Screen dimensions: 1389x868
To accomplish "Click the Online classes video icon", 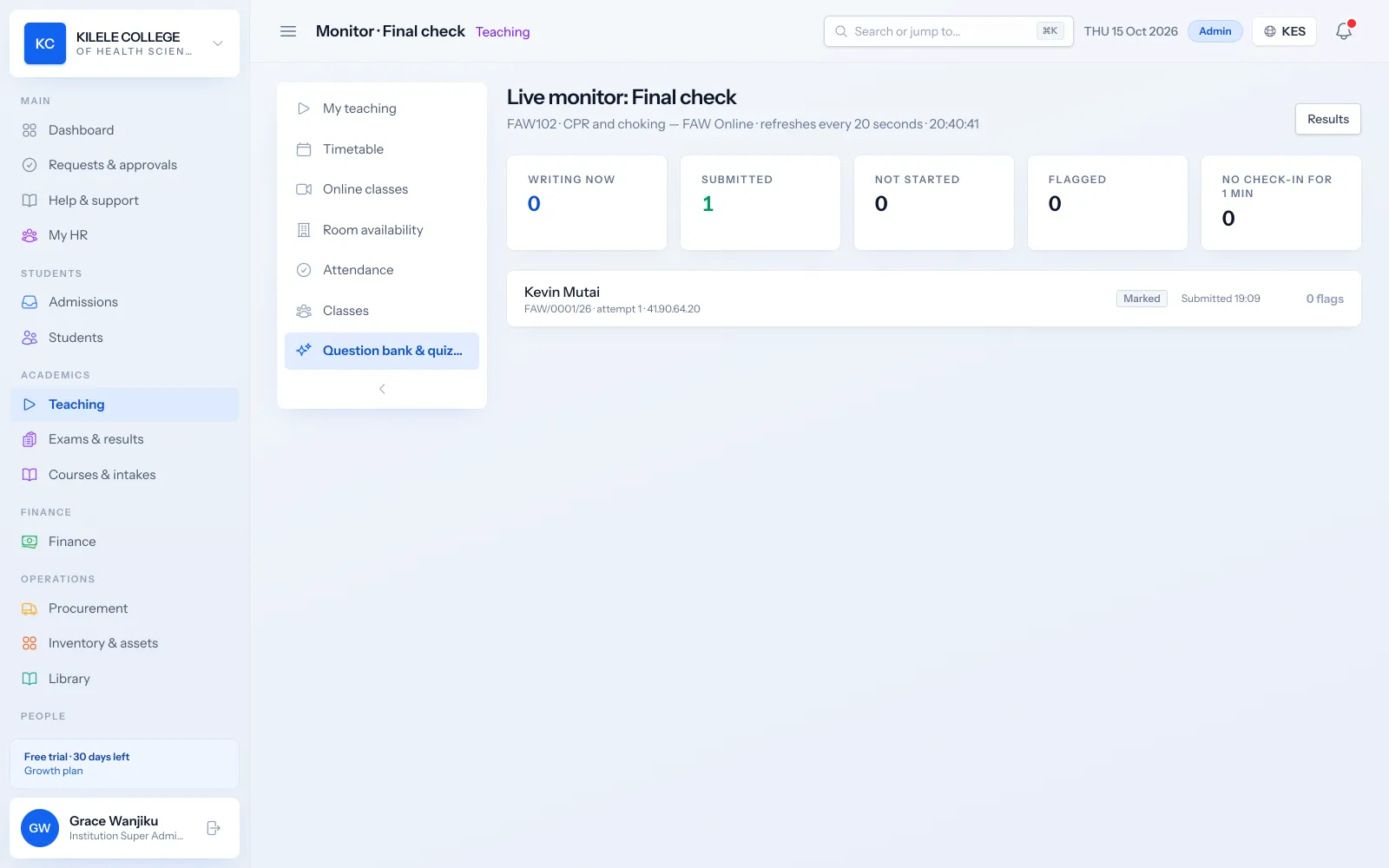I will 304,189.
